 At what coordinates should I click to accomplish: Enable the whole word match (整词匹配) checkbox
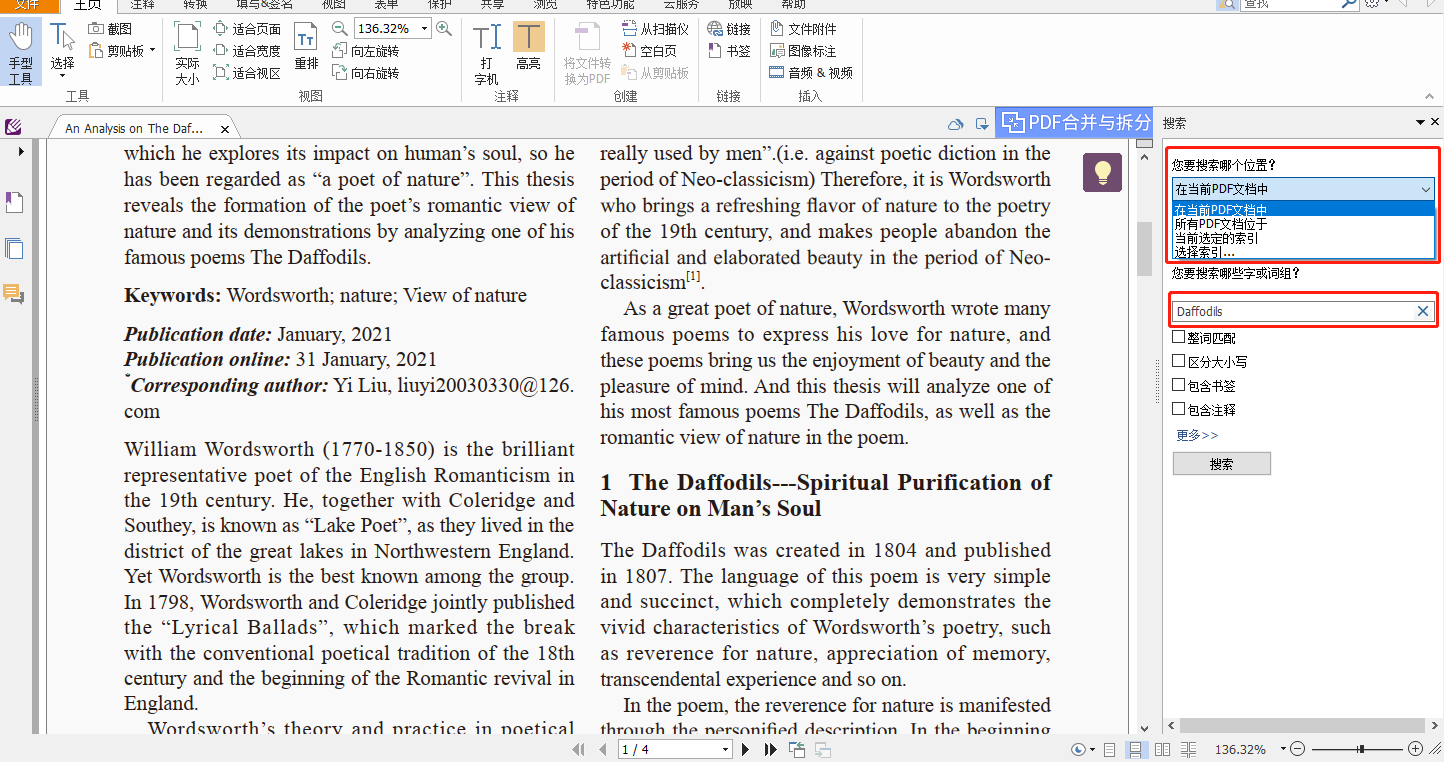(x=1179, y=338)
